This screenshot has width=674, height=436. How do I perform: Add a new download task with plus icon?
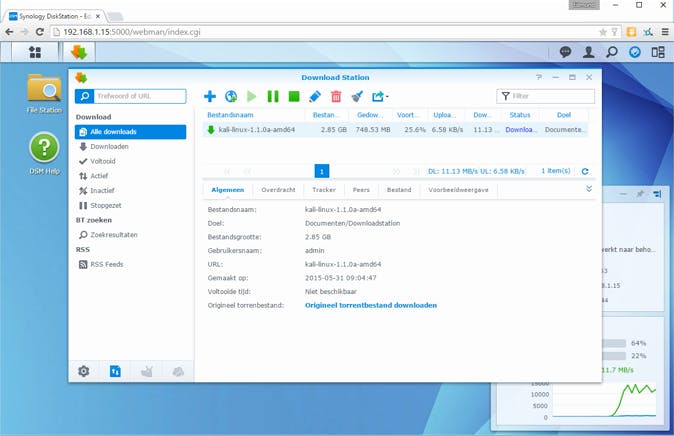210,96
